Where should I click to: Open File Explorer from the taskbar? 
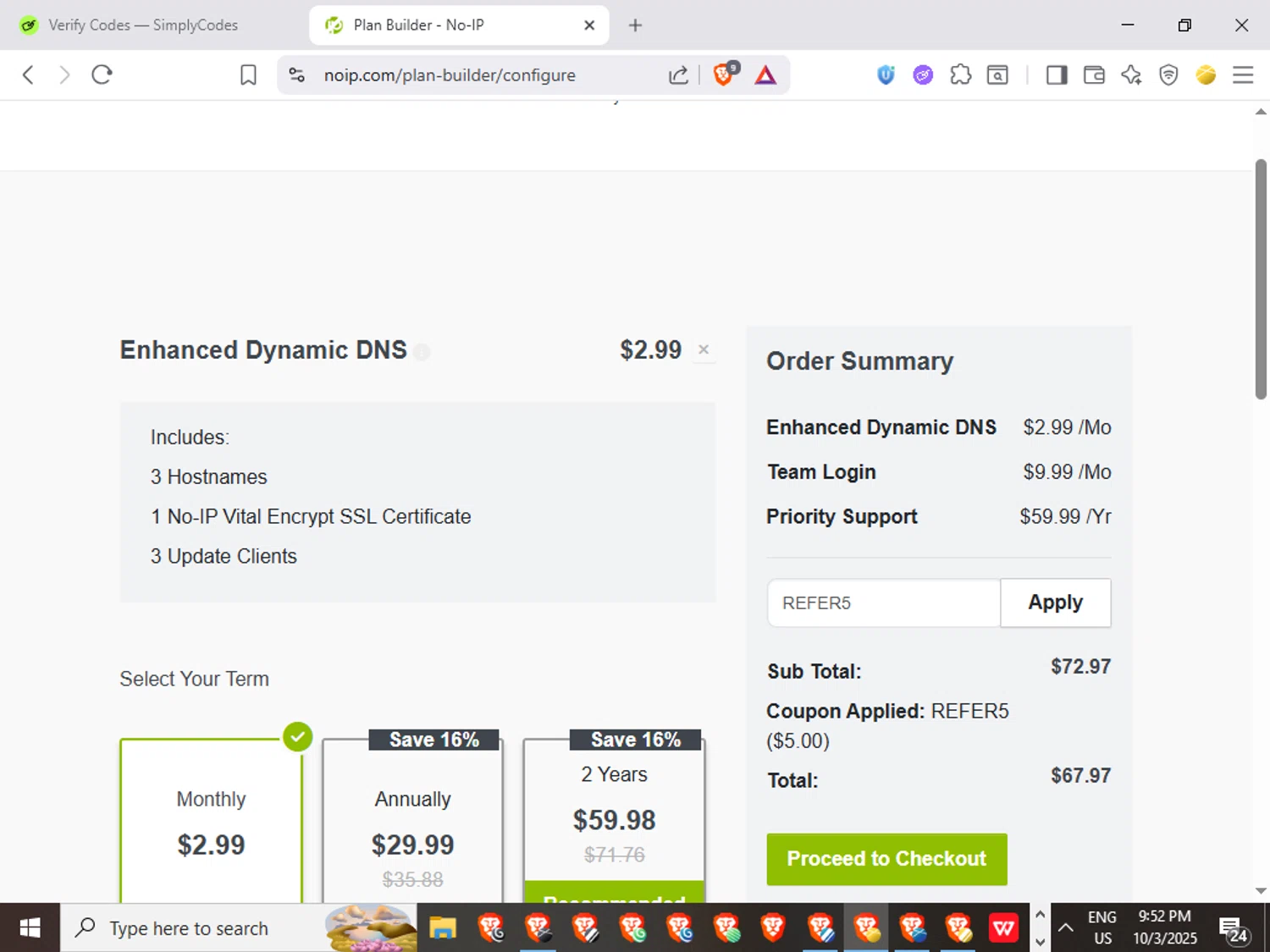443,928
